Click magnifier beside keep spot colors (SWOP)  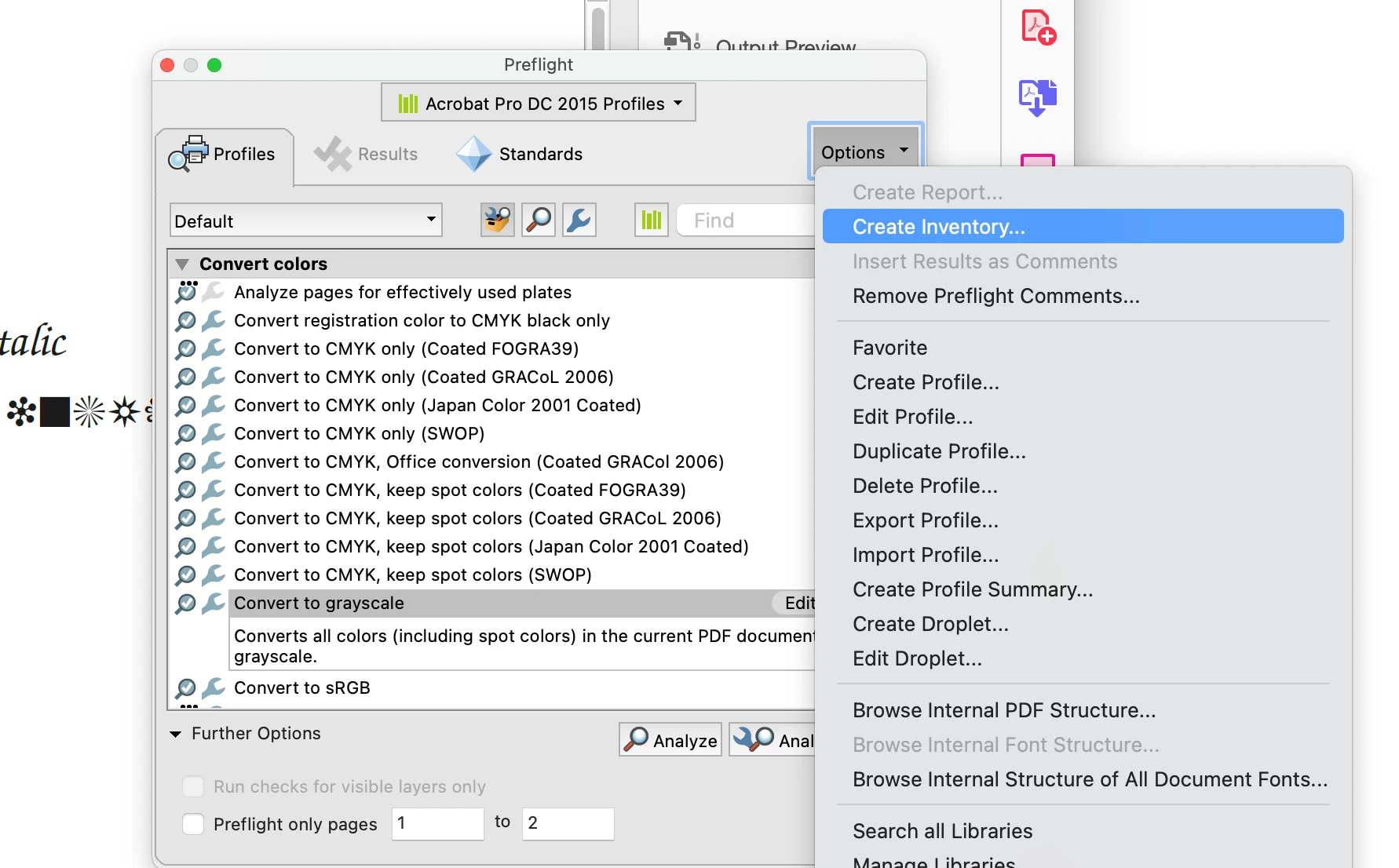point(186,575)
